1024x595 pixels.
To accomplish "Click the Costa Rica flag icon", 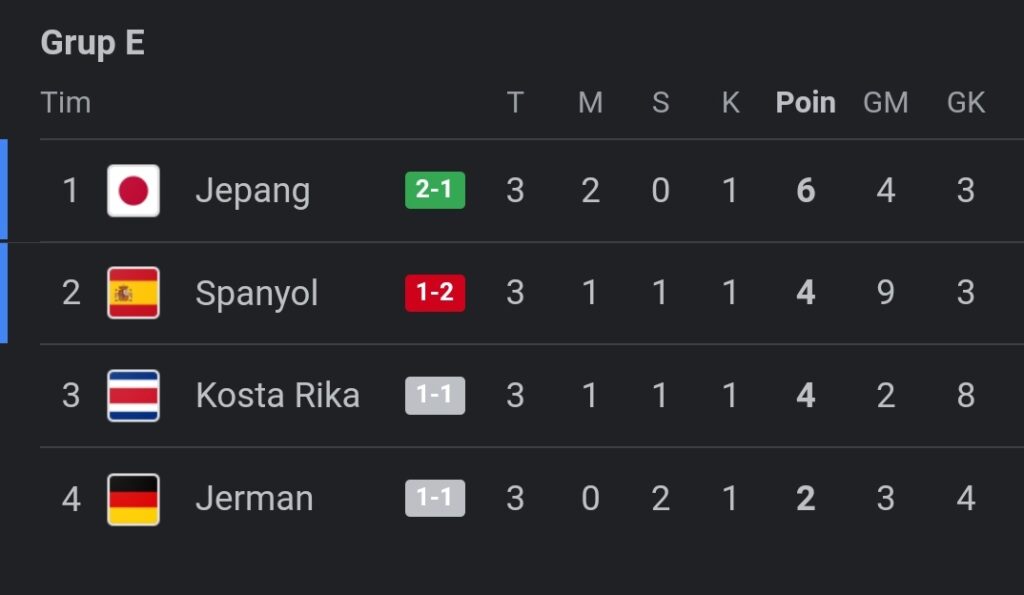I will tap(133, 396).
